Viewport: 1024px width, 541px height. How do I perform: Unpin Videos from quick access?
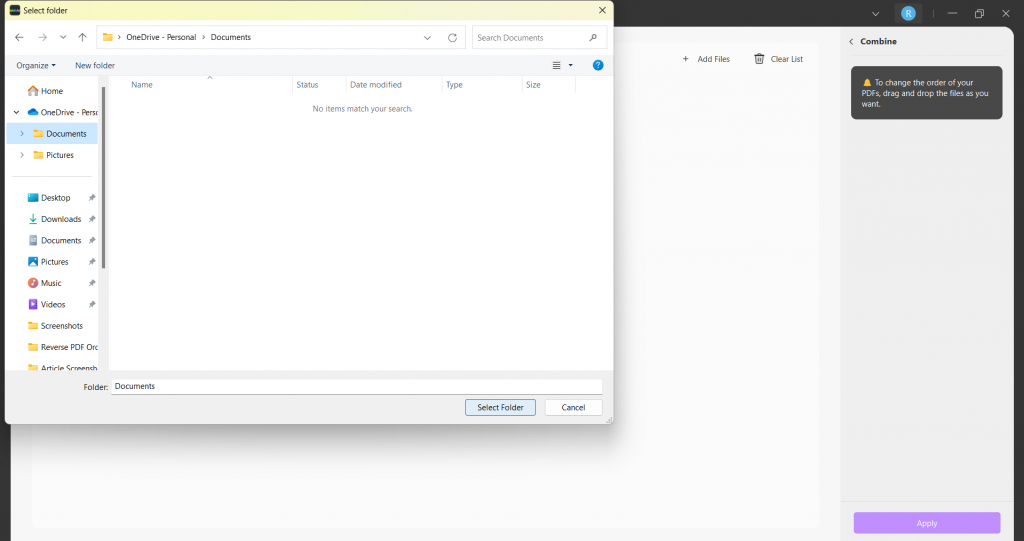click(x=92, y=304)
